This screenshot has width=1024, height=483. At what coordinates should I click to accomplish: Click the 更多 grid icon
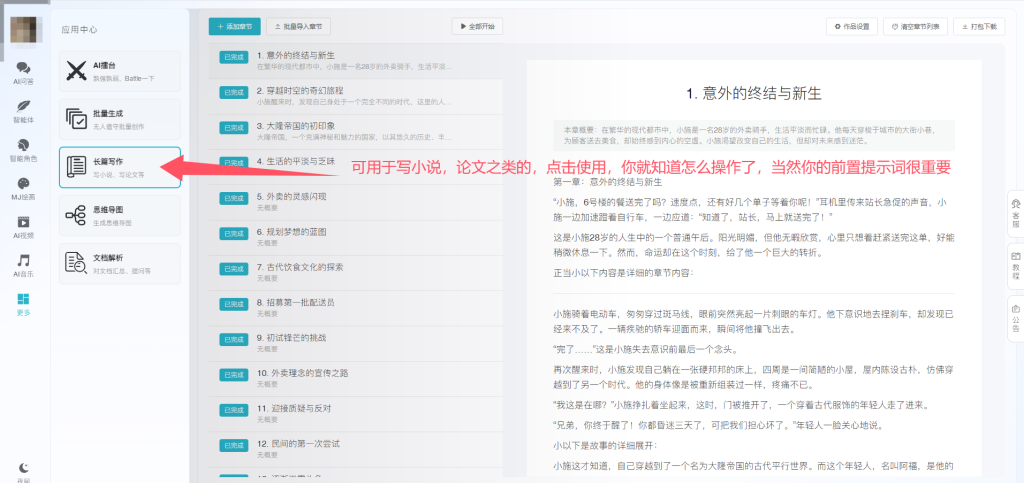pyautogui.click(x=23, y=302)
